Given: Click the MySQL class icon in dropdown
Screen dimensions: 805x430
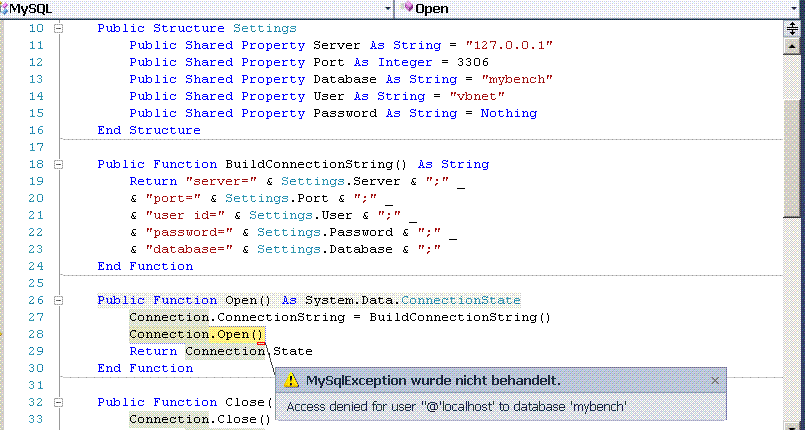Looking at the screenshot, I should (x=4, y=8).
